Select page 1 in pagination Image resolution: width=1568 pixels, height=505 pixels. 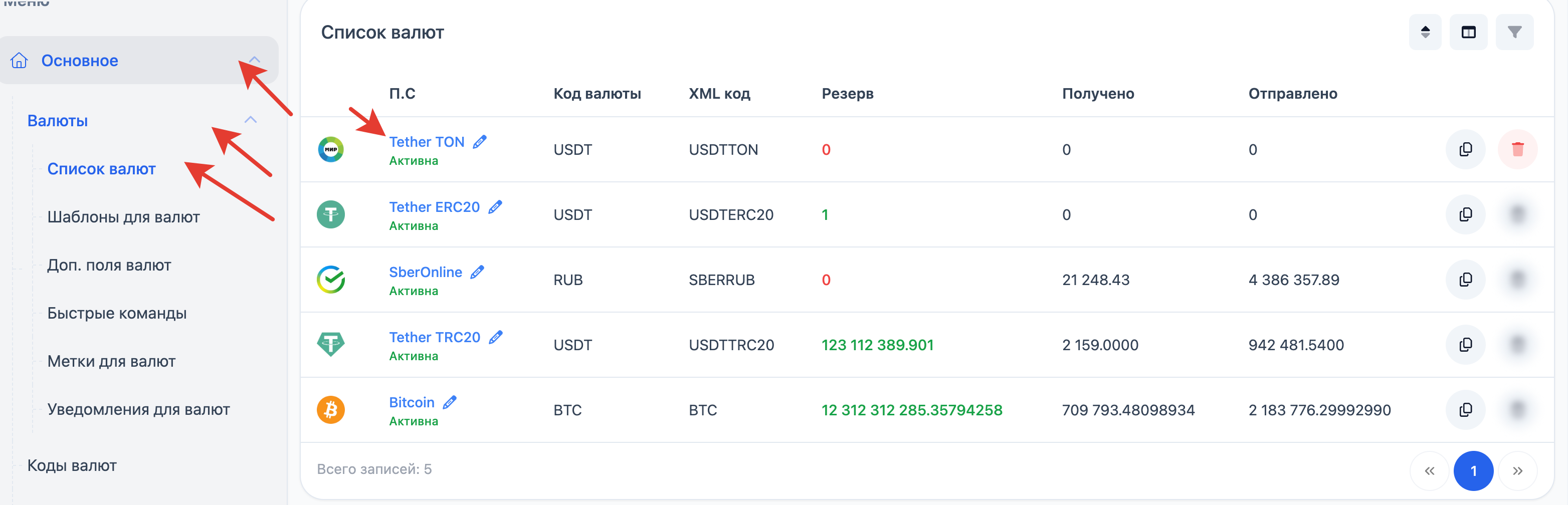[x=1473, y=470]
